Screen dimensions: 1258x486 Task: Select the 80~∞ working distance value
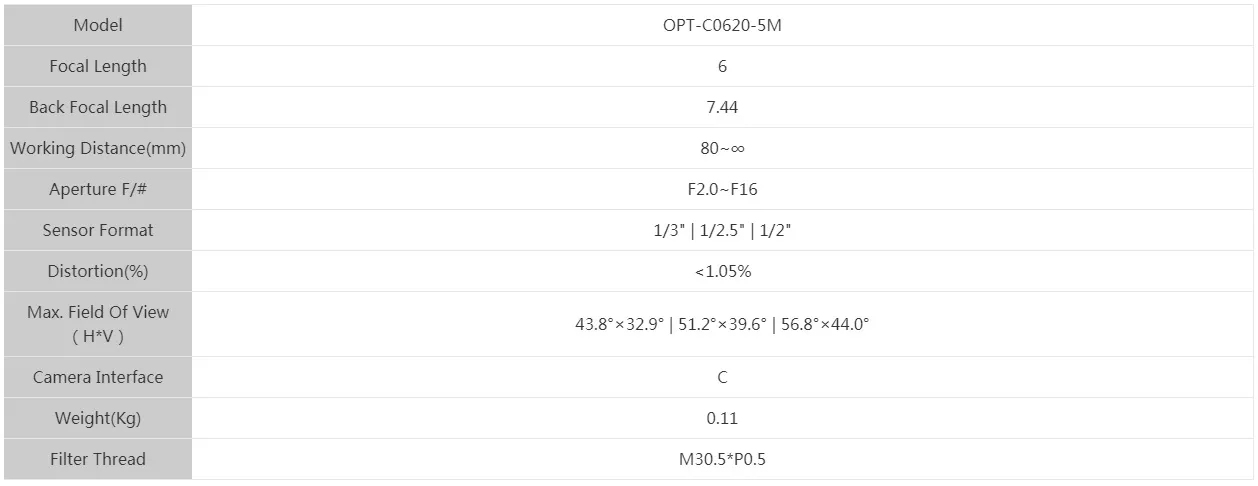coord(722,148)
